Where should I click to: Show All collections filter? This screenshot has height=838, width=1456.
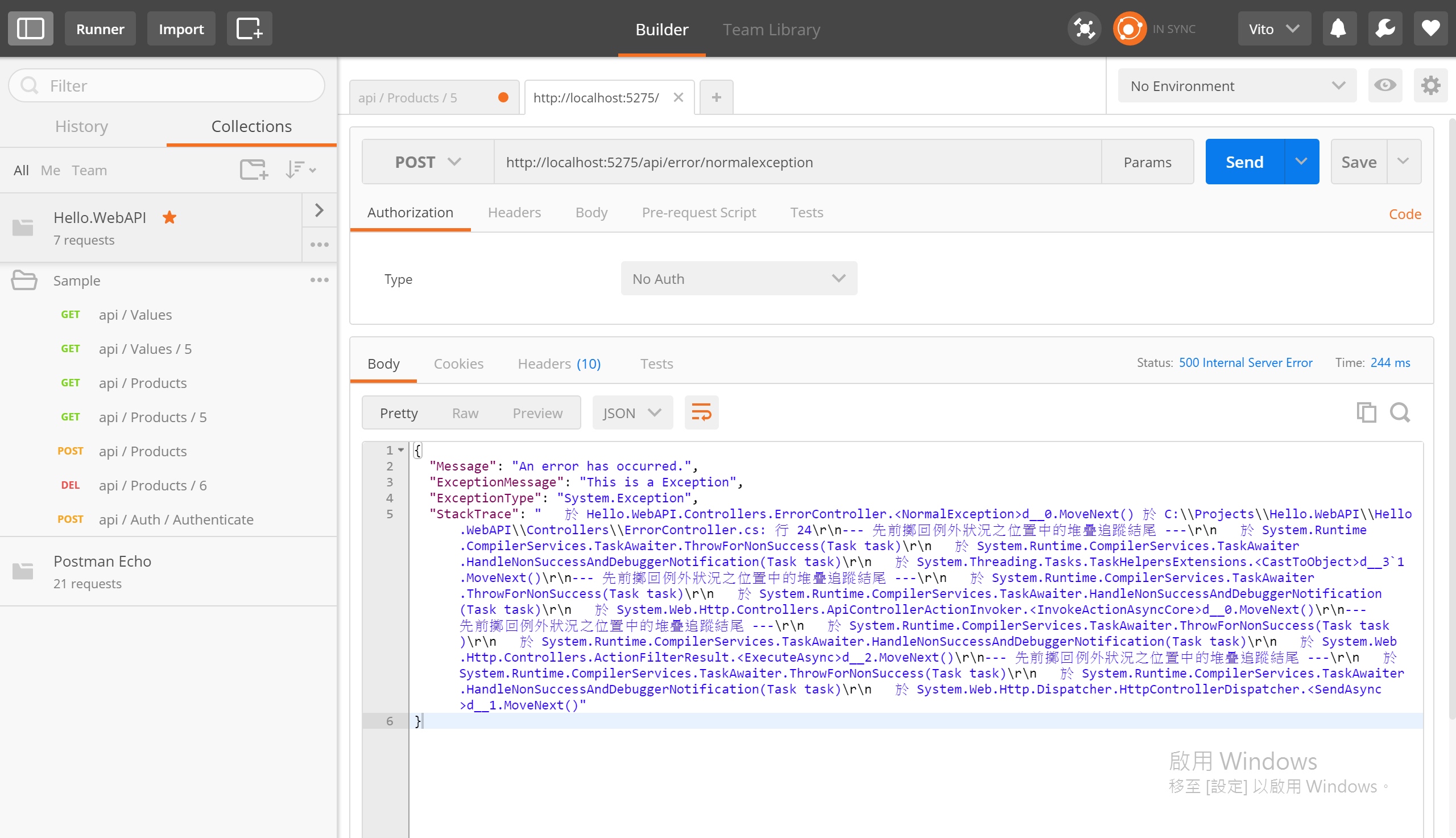point(21,170)
